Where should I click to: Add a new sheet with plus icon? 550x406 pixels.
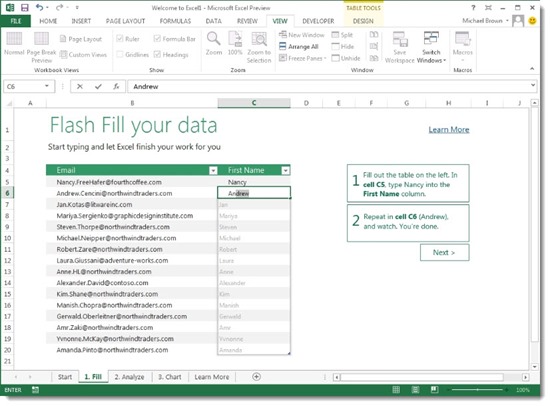pos(256,377)
